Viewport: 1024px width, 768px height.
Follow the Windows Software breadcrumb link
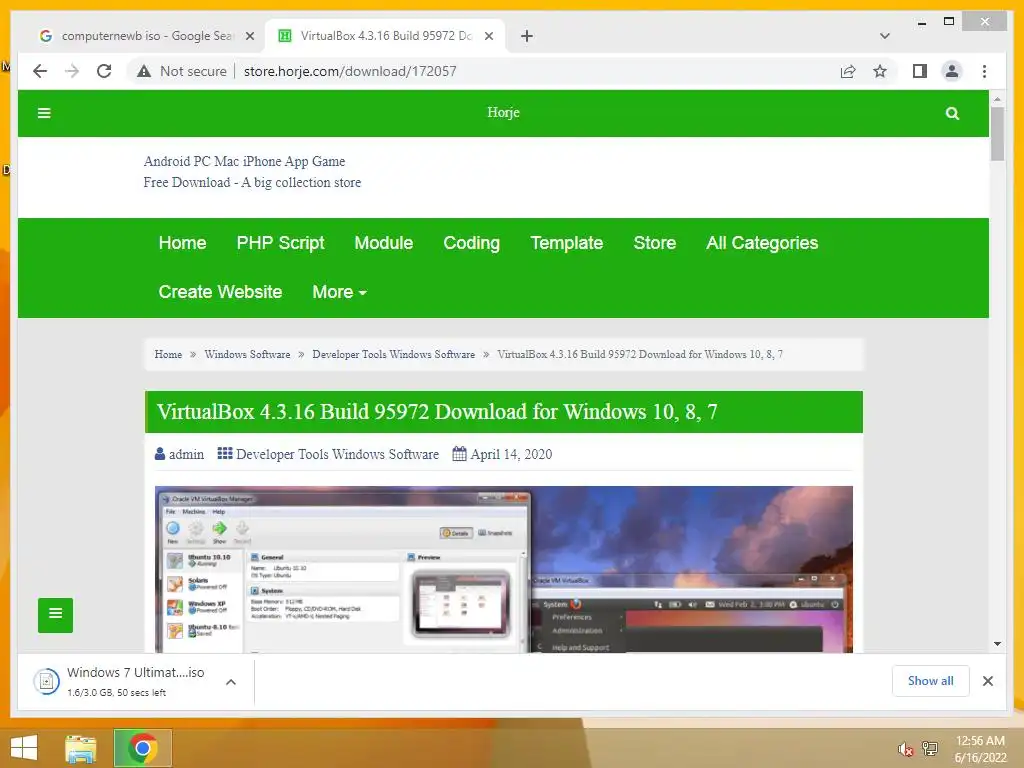coord(248,354)
